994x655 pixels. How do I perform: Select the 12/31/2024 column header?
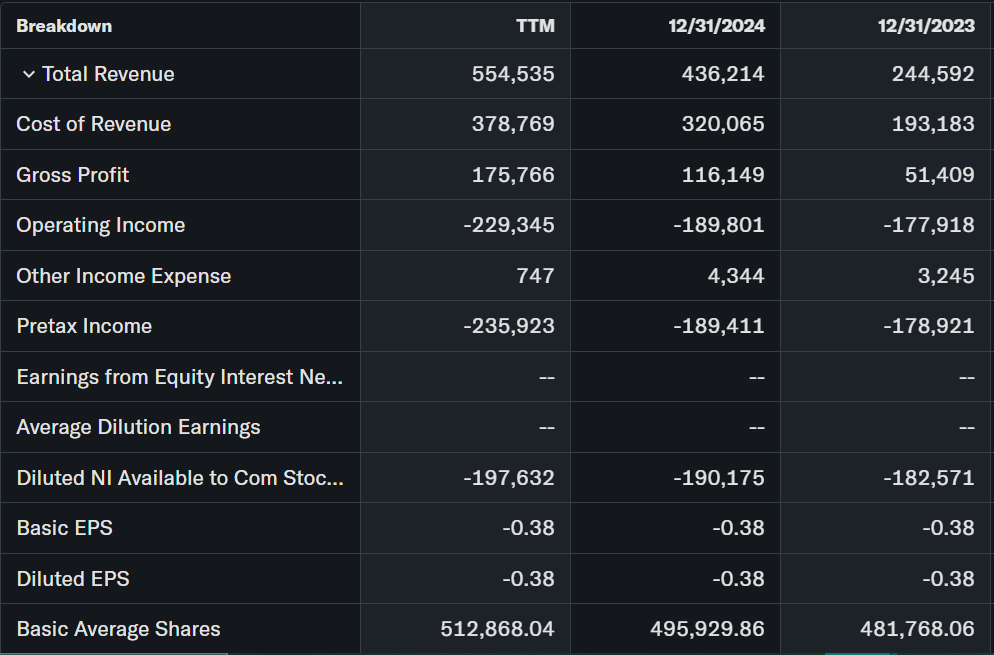point(717,26)
